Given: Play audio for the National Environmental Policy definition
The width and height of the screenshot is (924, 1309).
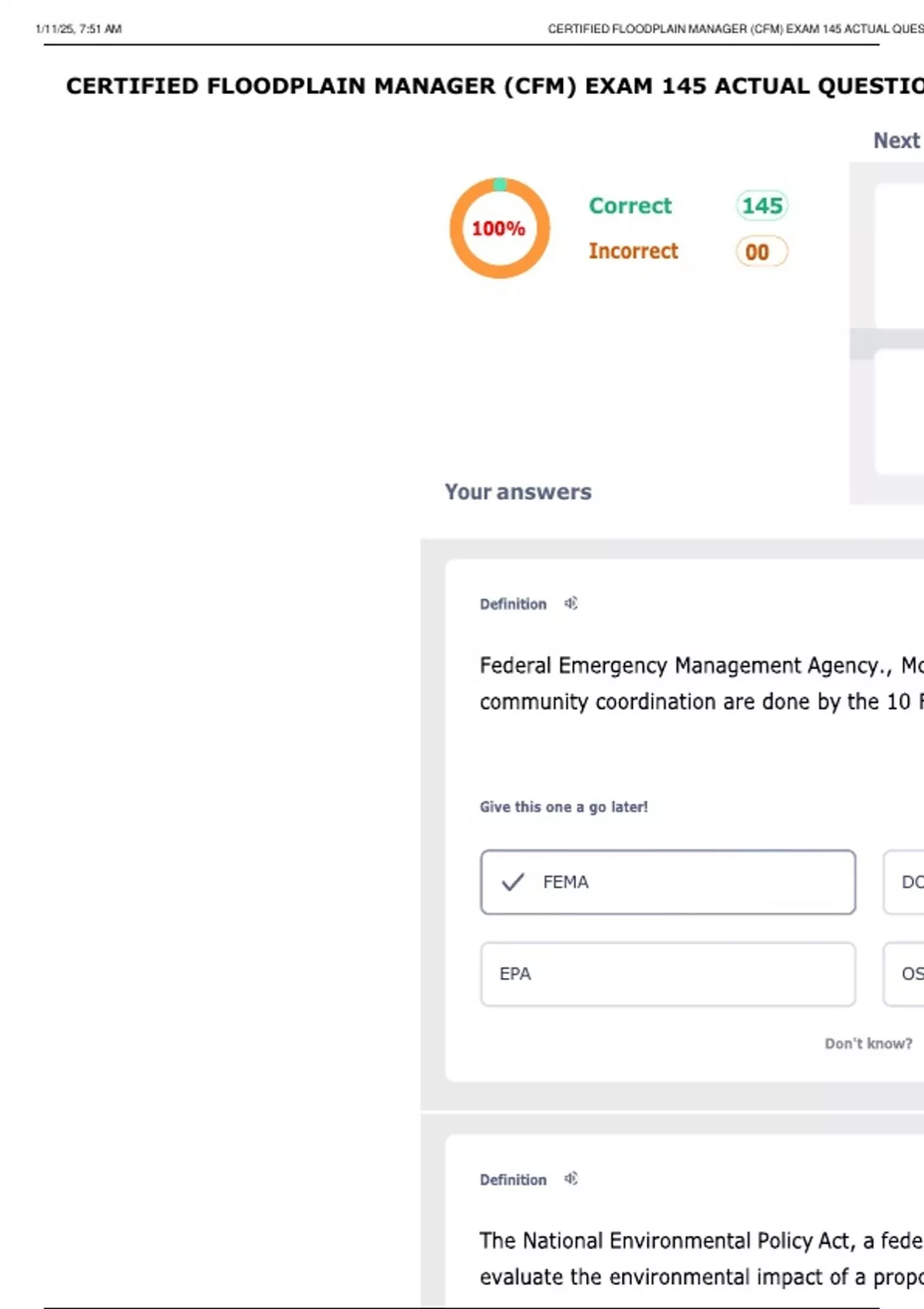Looking at the screenshot, I should click(x=571, y=1178).
